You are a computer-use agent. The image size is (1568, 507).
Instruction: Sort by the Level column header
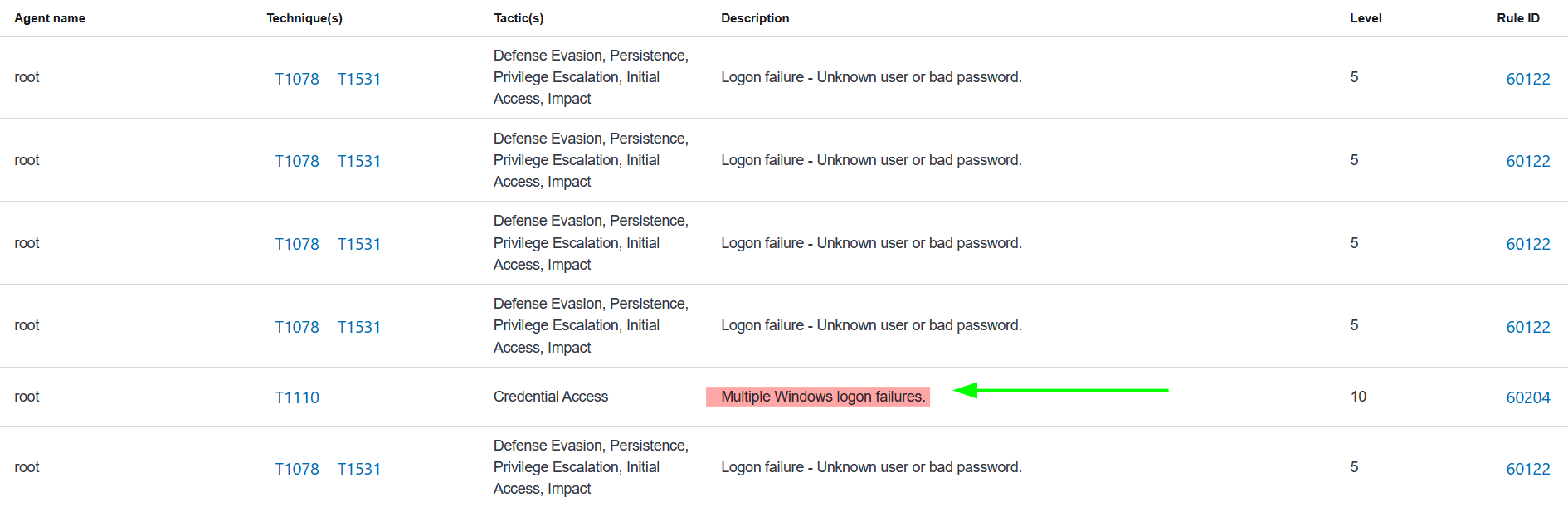(x=1366, y=18)
